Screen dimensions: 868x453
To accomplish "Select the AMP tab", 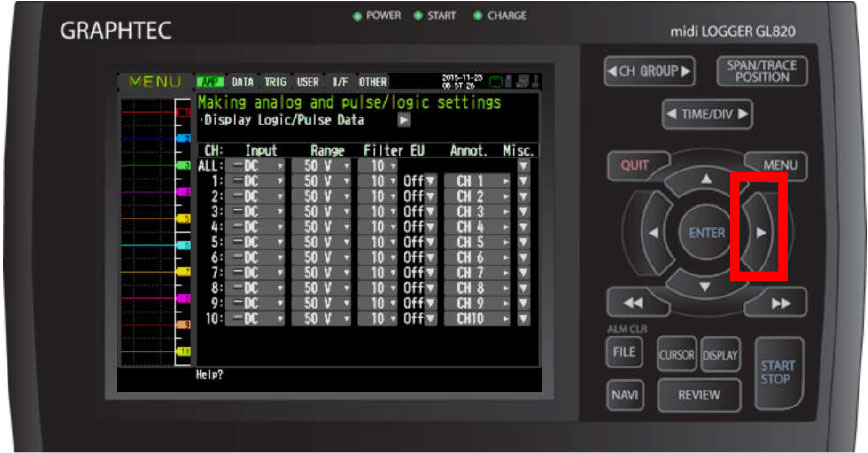I will click(x=210, y=82).
